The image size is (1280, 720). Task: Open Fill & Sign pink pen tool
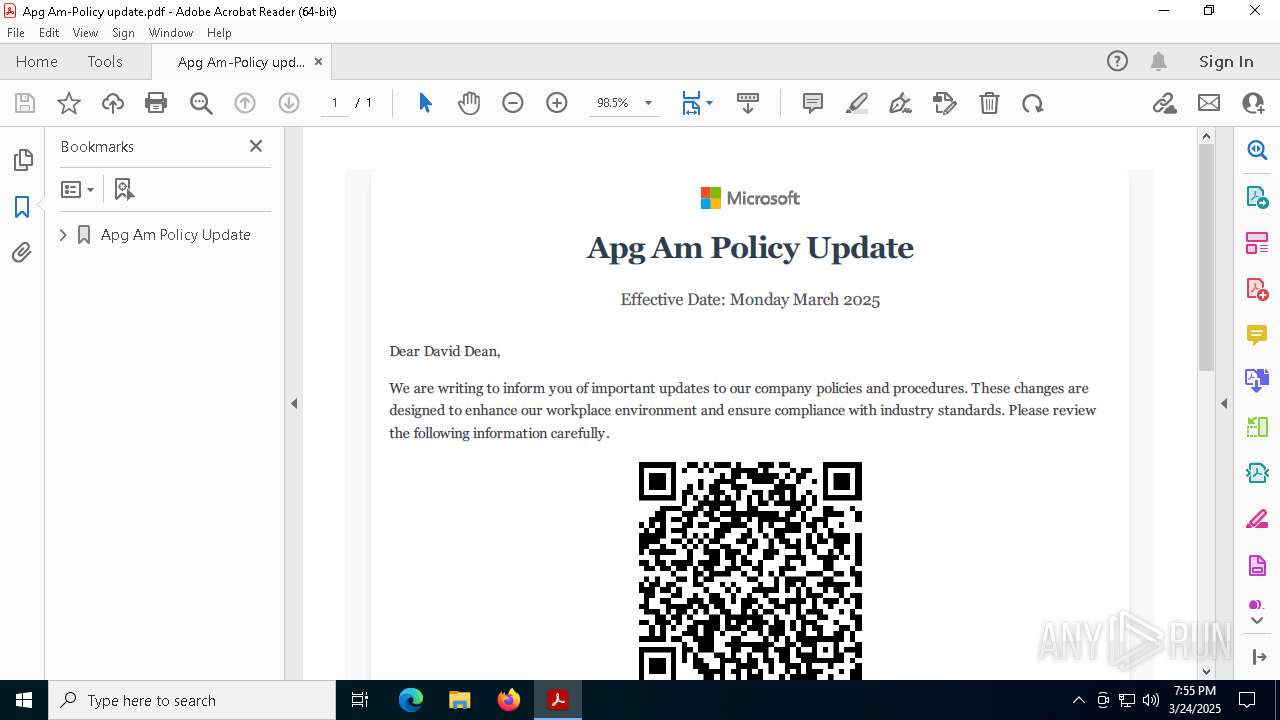pyautogui.click(x=1257, y=520)
